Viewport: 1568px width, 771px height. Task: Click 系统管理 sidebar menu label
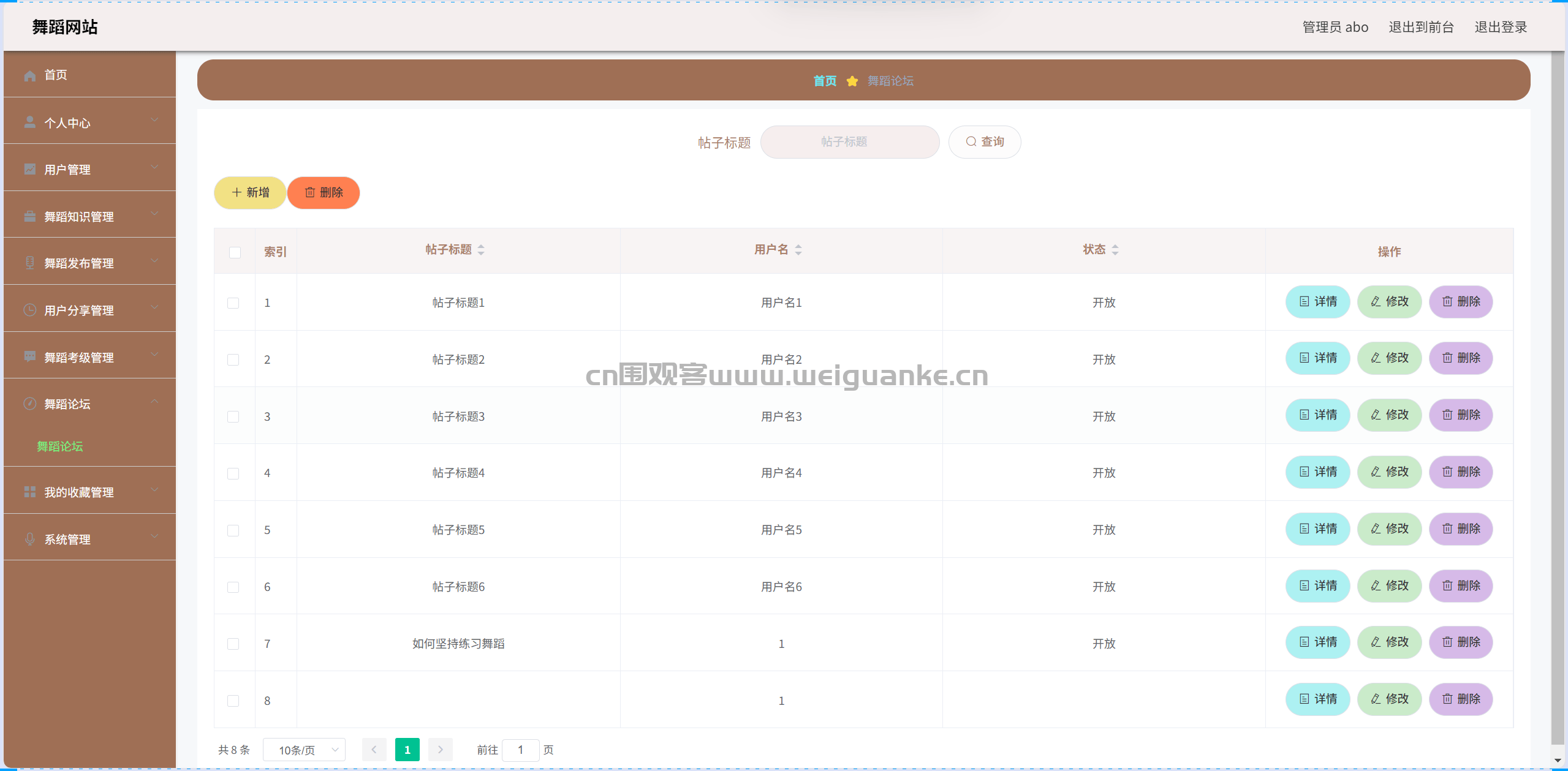tap(67, 540)
